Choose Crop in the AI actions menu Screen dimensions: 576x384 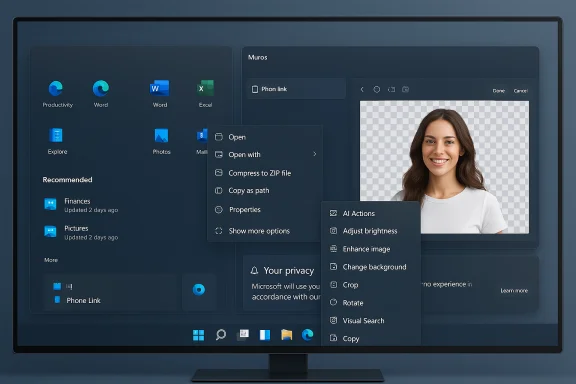point(371,285)
